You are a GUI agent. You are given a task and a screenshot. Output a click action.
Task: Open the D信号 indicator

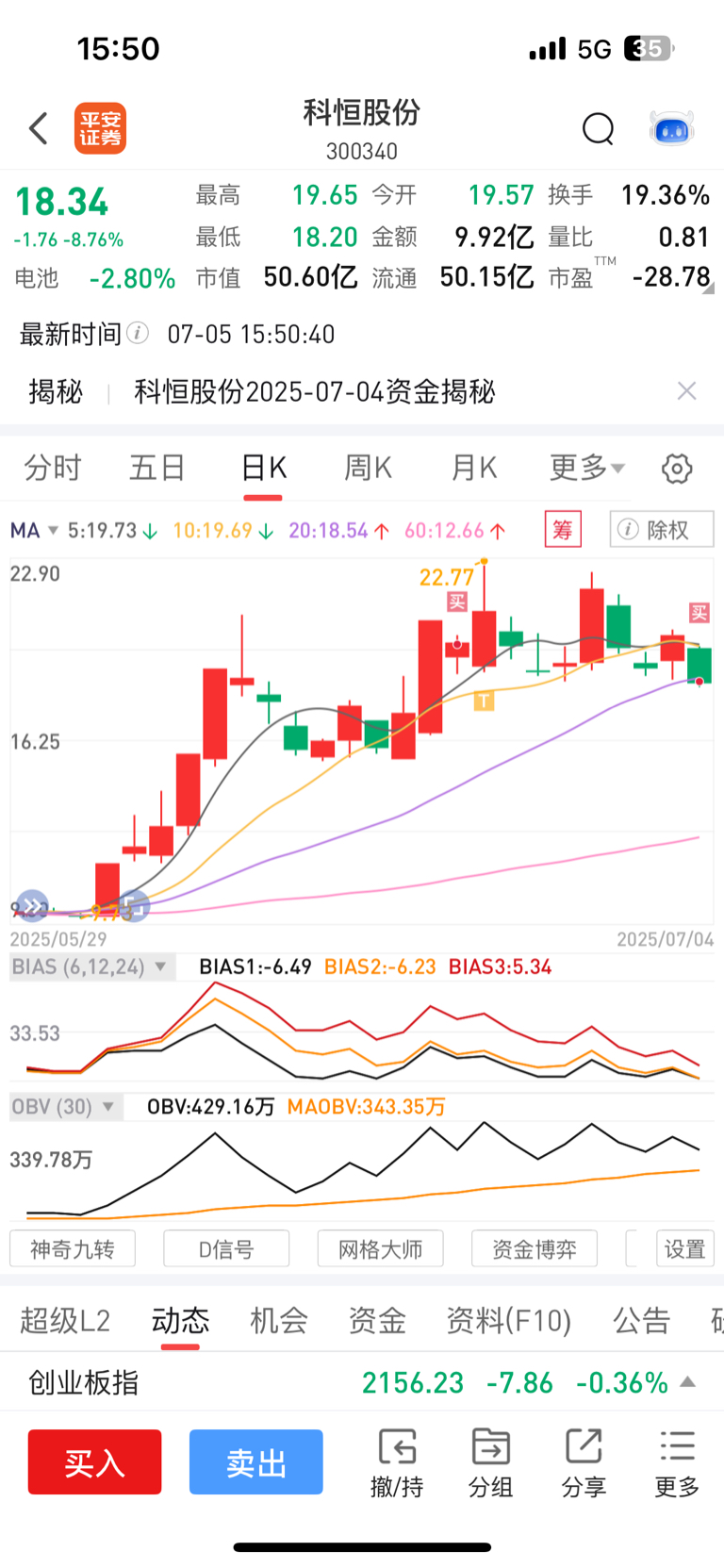click(x=226, y=1249)
